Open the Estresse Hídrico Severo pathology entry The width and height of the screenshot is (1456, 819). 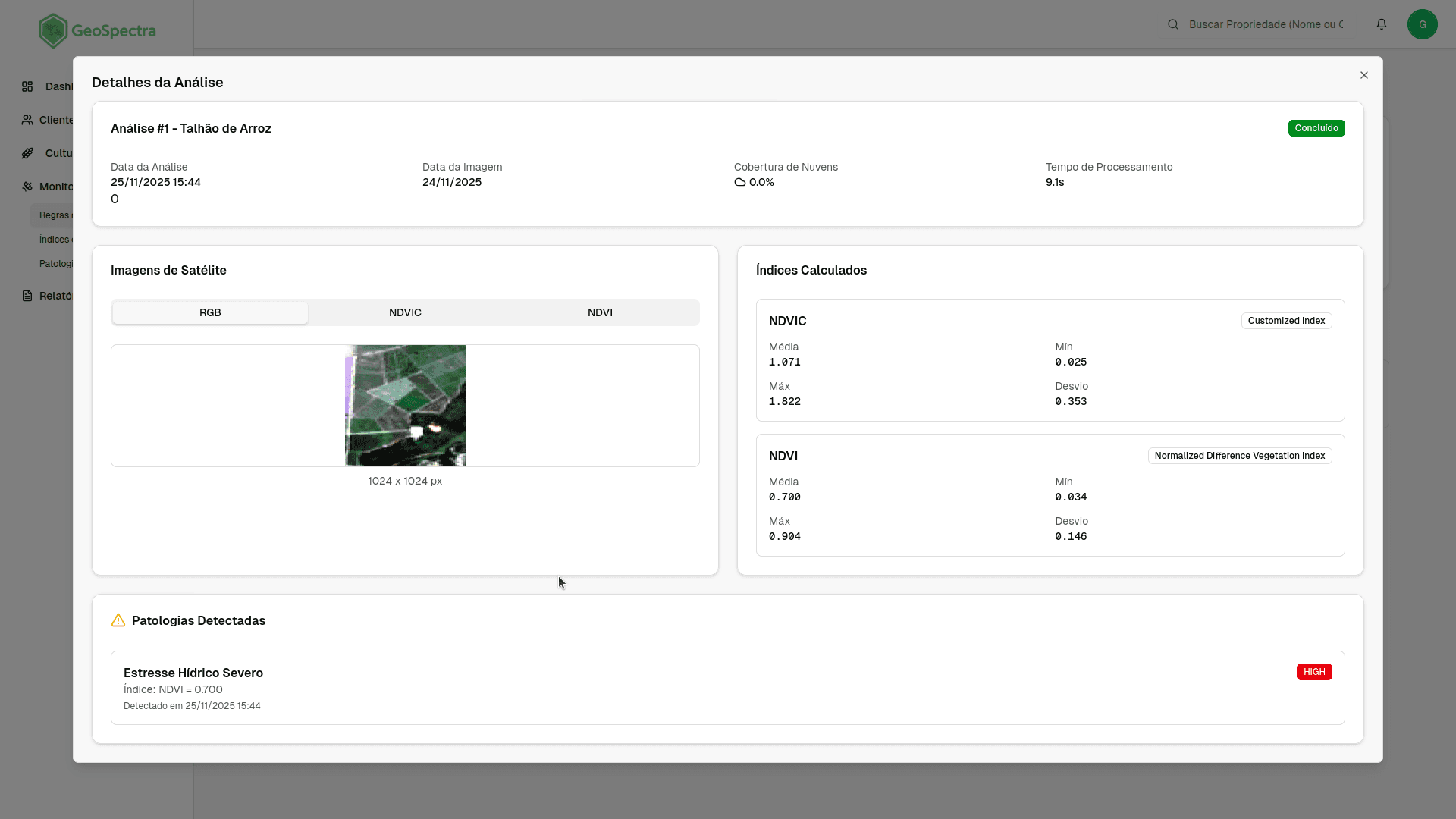point(193,673)
